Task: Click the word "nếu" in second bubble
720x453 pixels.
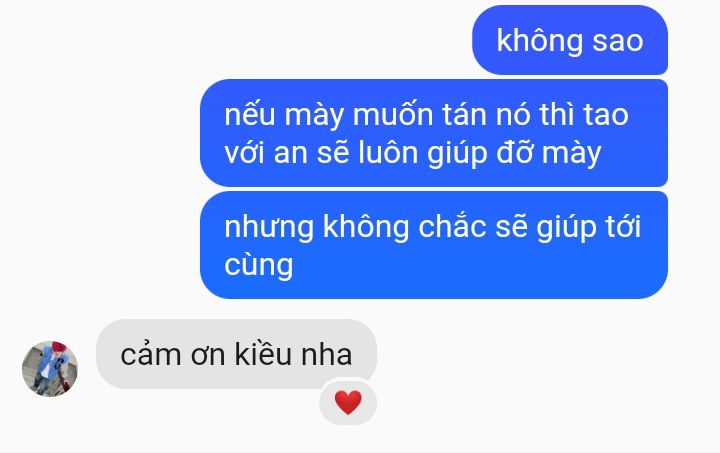Action: pos(249,114)
